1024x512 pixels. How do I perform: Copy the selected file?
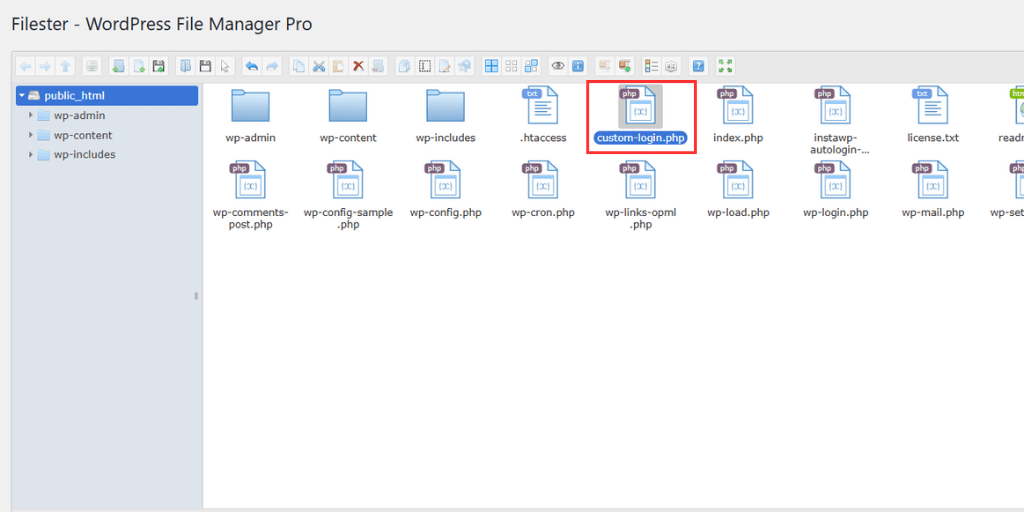[x=298, y=66]
